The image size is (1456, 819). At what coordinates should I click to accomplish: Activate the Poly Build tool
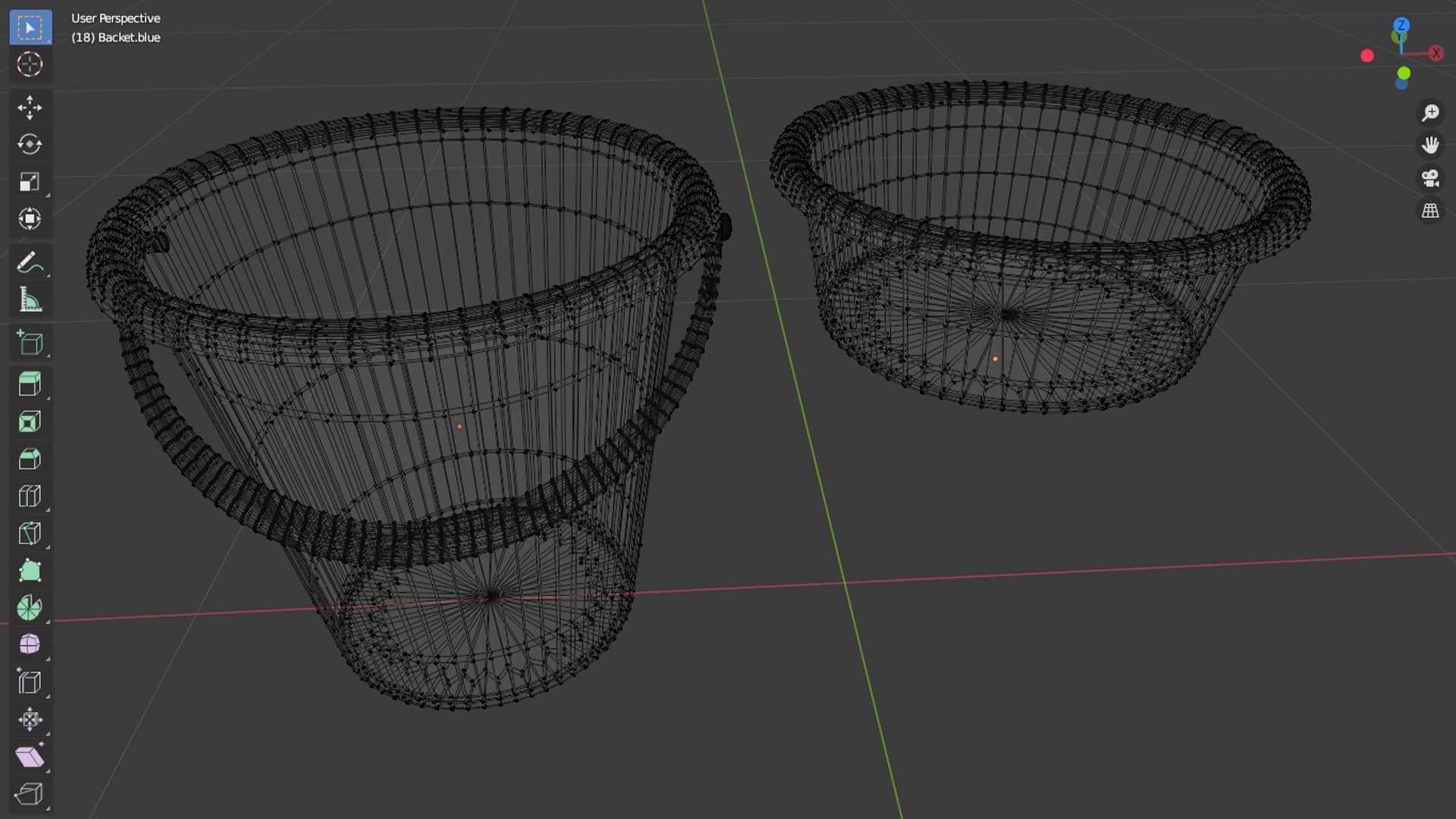(30, 570)
